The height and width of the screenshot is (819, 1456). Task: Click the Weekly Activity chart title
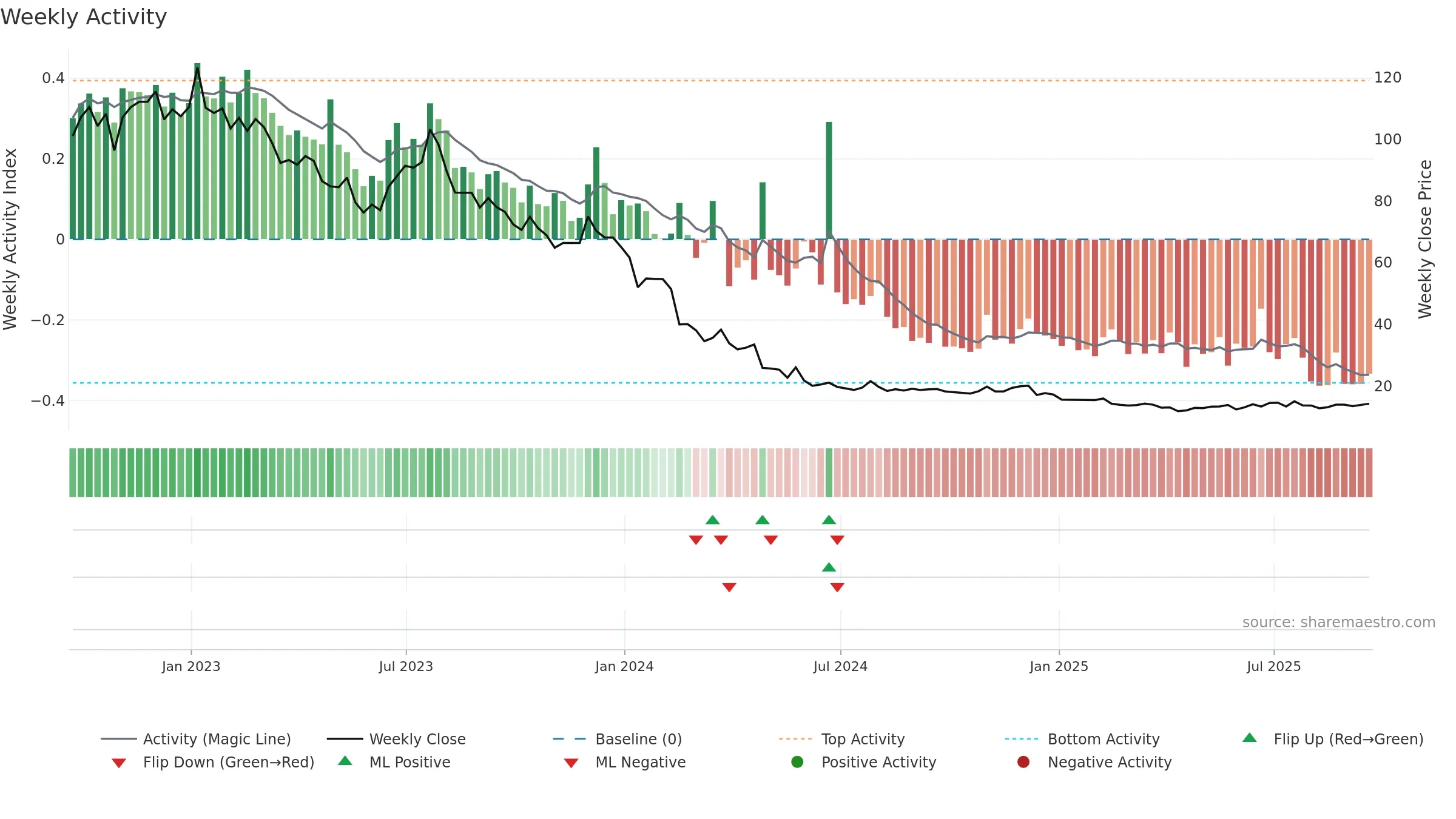coord(84,17)
